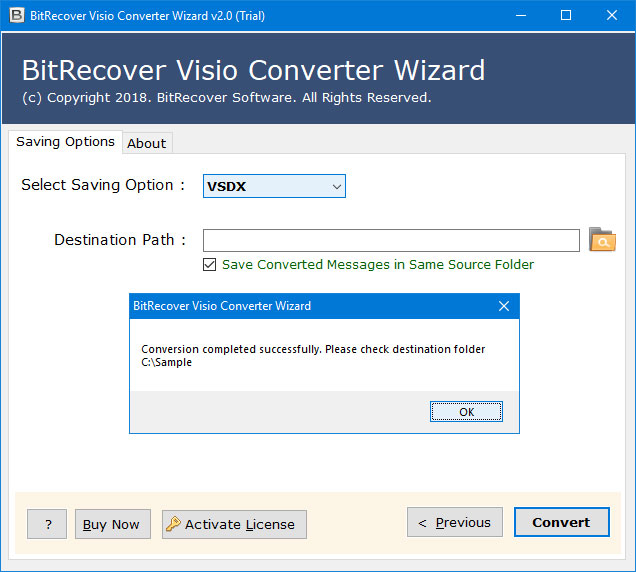Click the BitRecover app logo in title bar
This screenshot has width=636, height=572.
17,15
